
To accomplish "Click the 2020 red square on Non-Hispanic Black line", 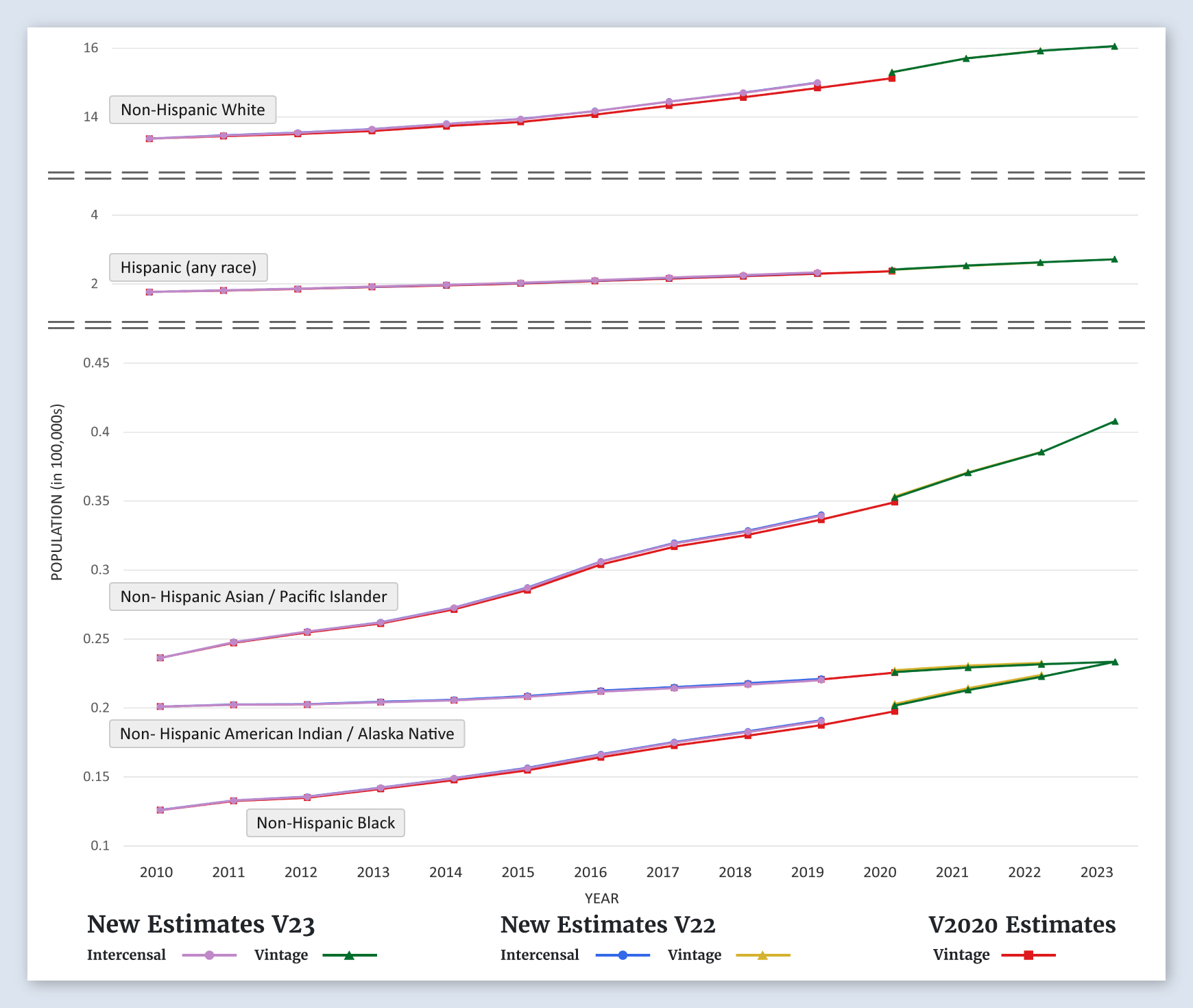I will 894,711.
